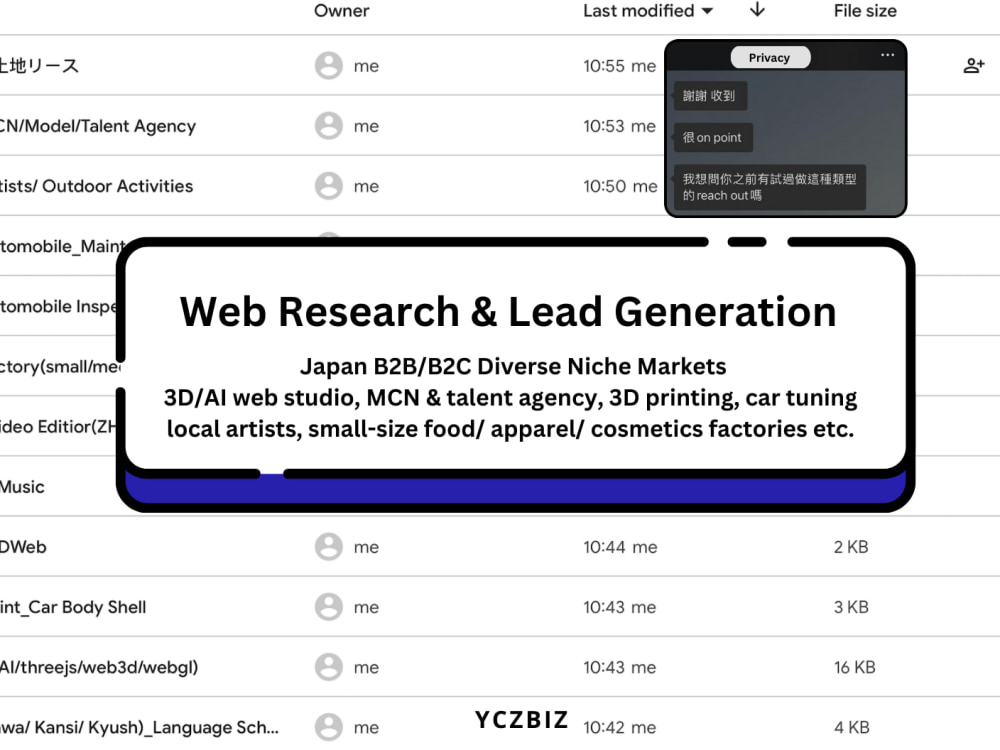Reverse sort direction with the down arrow
This screenshot has width=1000, height=750.
(x=757, y=10)
